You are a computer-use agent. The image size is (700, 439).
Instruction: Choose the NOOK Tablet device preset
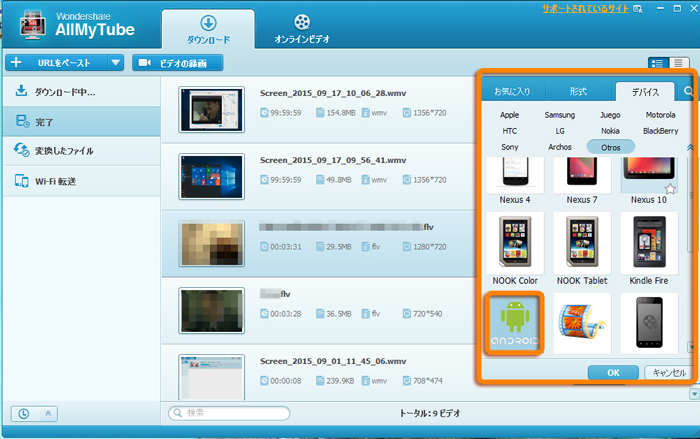tap(582, 249)
